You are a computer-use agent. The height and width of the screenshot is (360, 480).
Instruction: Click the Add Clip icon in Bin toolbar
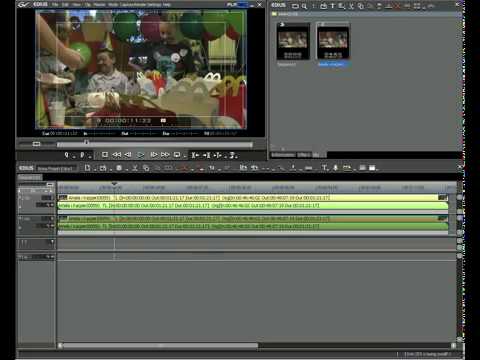323,6
